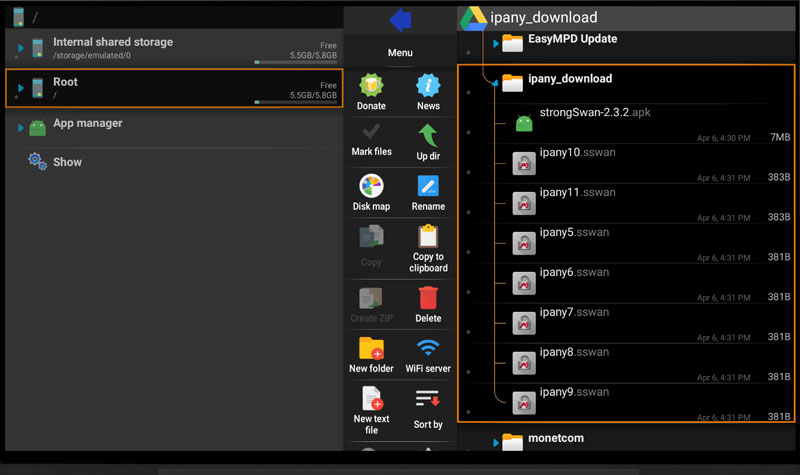Open Disk map pie chart icon
Screen dimensions: 800x475
[x=371, y=186]
